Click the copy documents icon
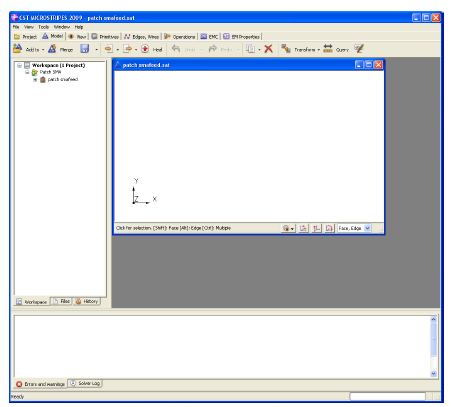The height and width of the screenshot is (407, 453). (x=250, y=49)
